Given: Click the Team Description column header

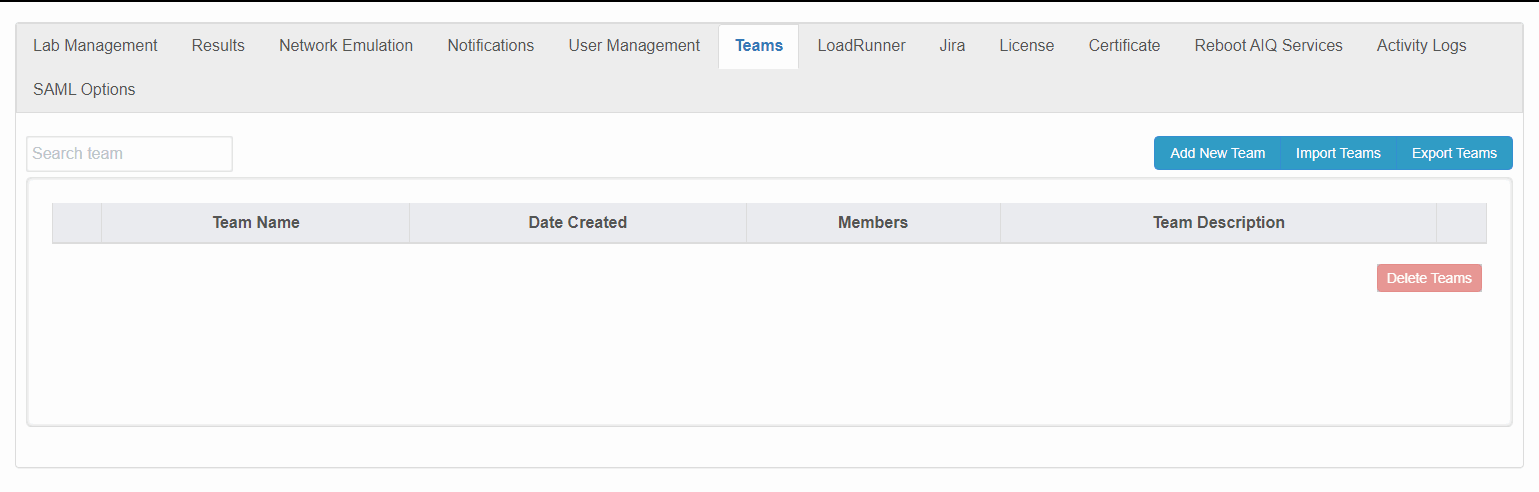Looking at the screenshot, I should pos(1218,223).
